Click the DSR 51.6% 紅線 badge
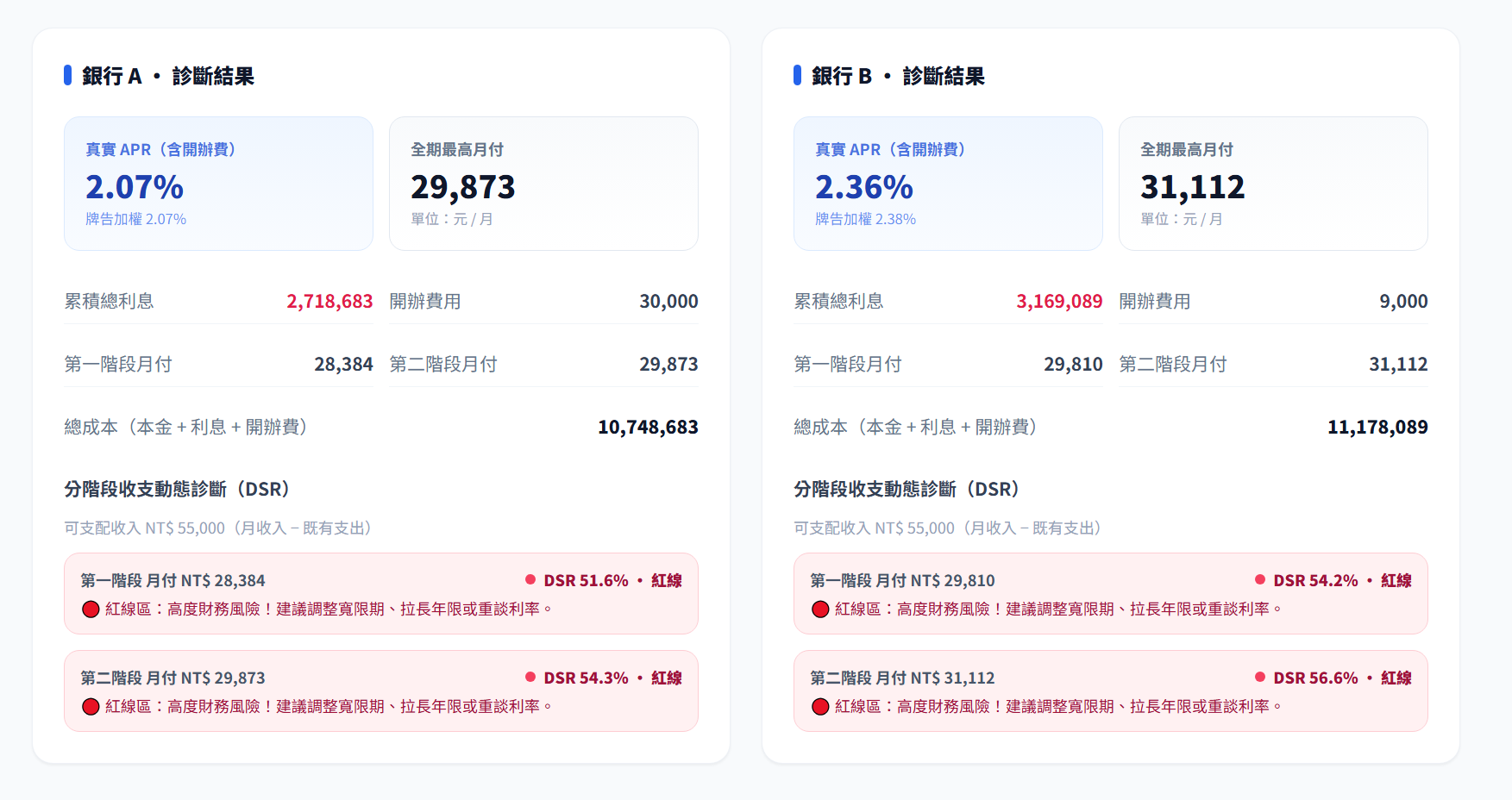 click(603, 580)
